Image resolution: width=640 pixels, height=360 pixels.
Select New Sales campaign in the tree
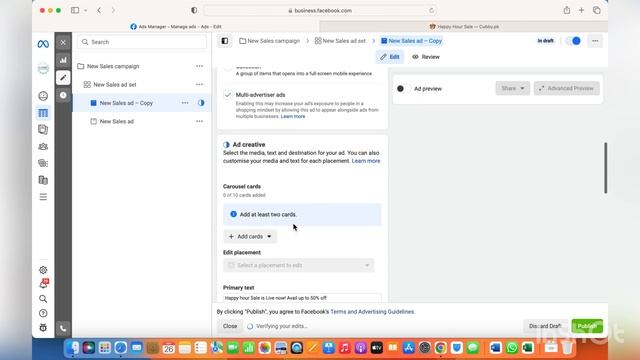[113, 66]
